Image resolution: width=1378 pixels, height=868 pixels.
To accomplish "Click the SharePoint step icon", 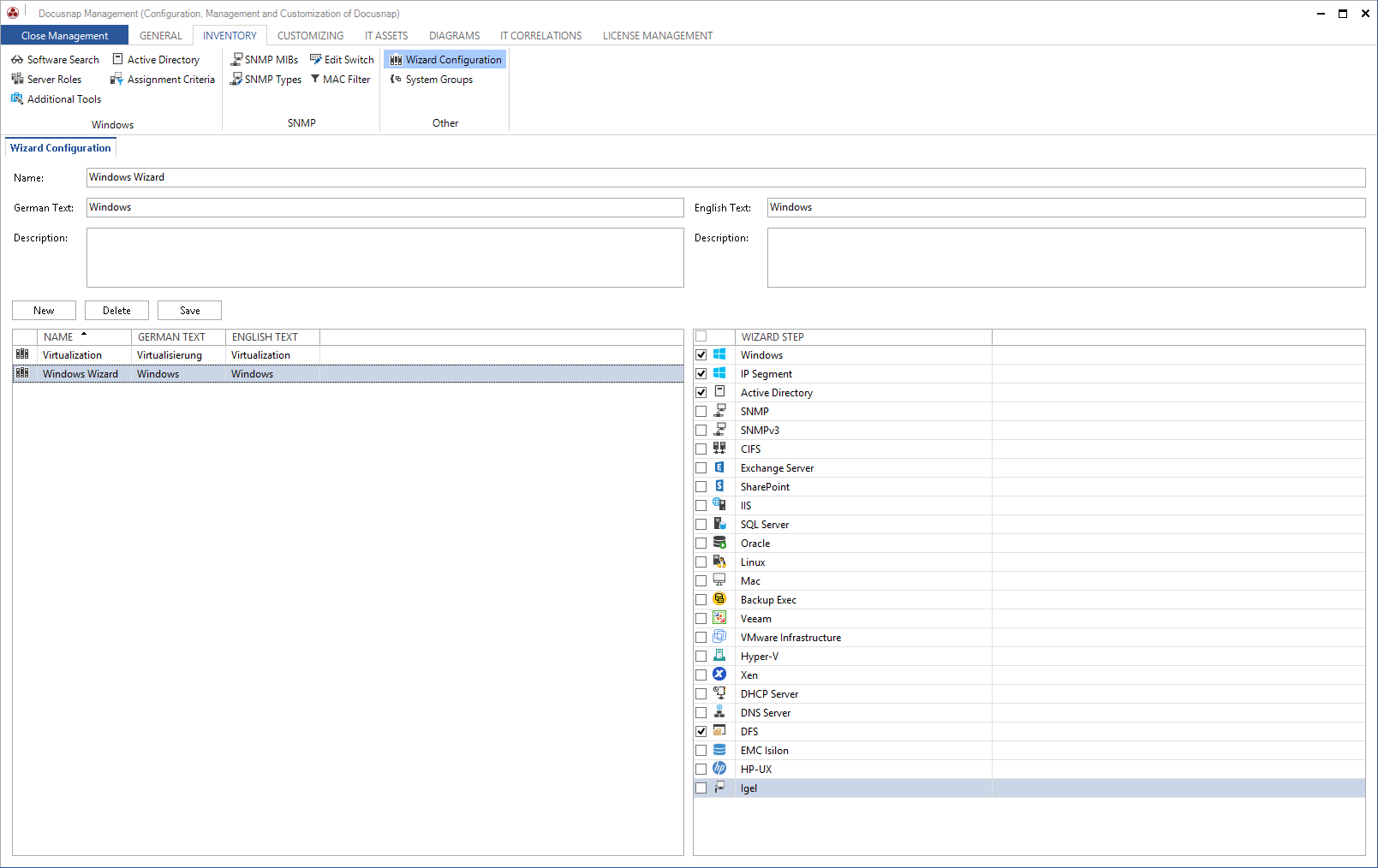I will 719,486.
